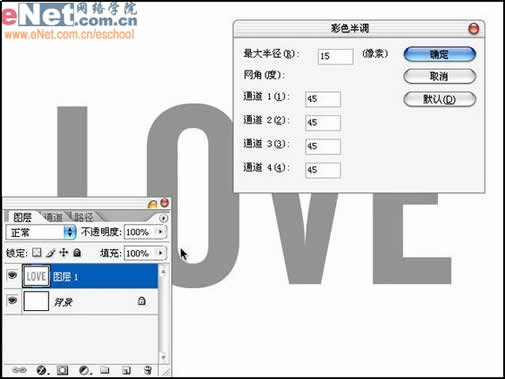Click the 通道 1 angle input field
The width and height of the screenshot is (505, 379).
point(323,99)
